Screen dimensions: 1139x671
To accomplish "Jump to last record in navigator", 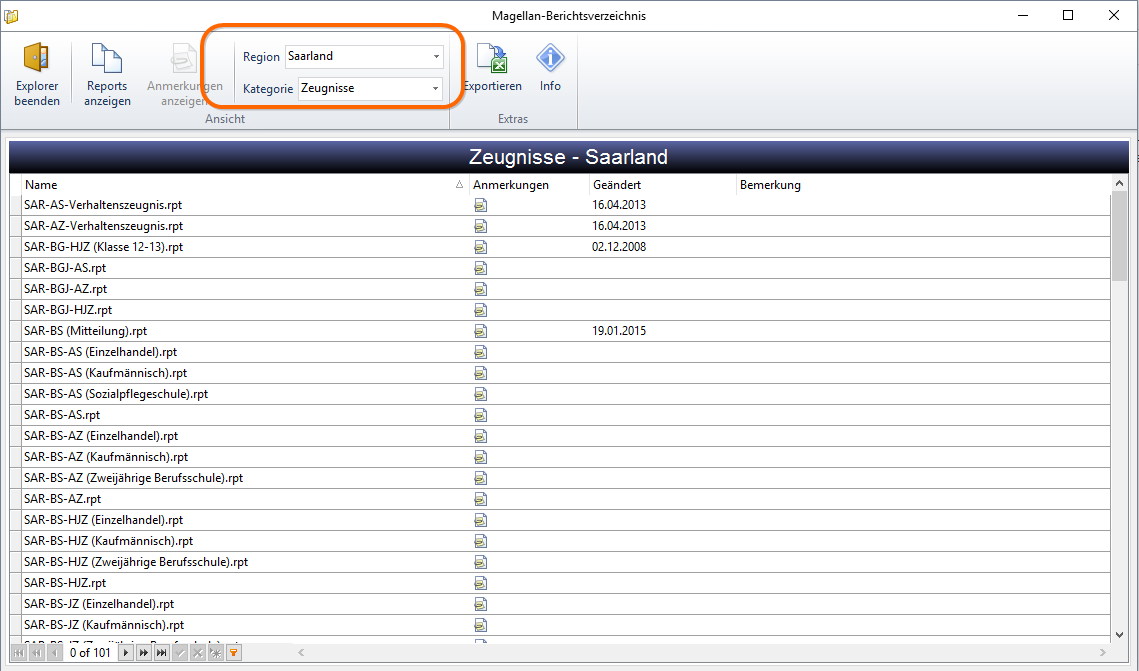I will tap(162, 653).
